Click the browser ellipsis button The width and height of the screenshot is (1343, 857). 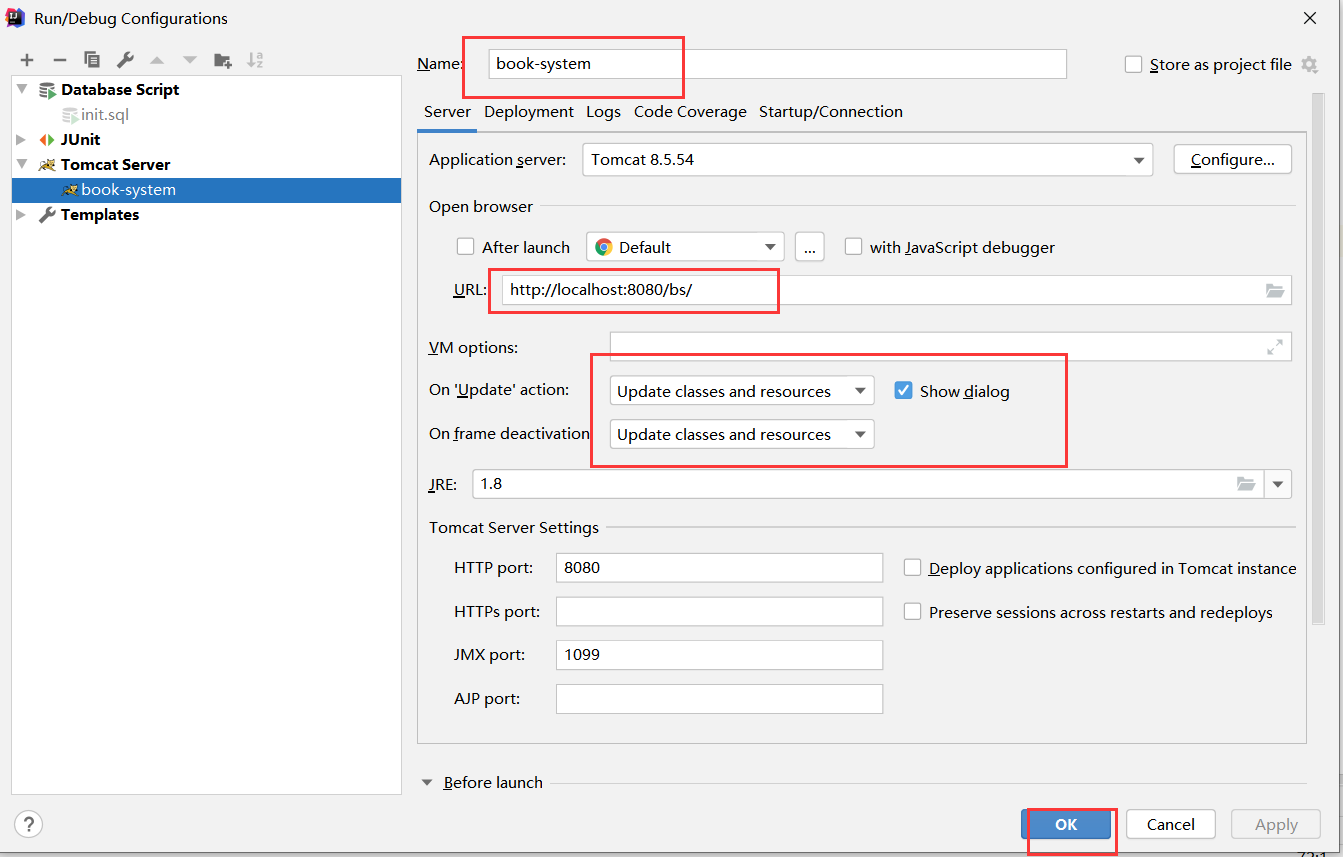[810, 247]
